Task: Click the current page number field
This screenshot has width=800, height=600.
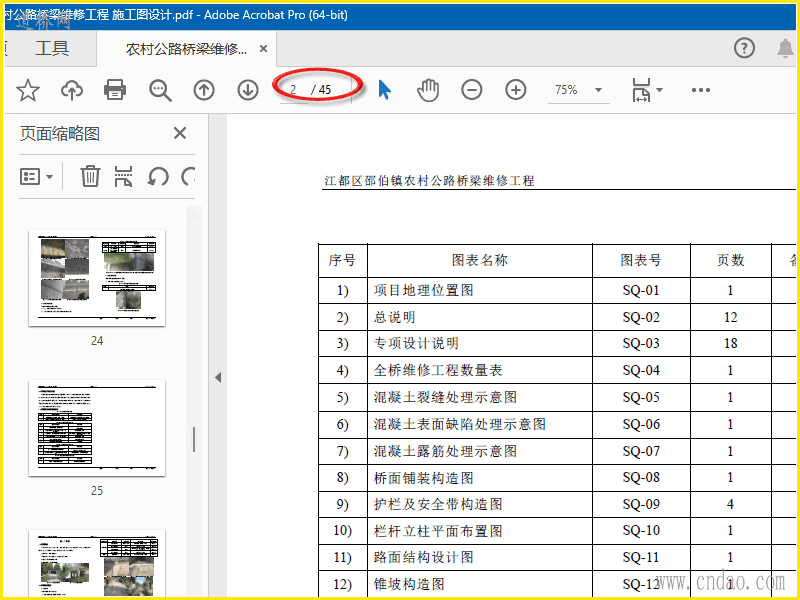Action: [294, 90]
